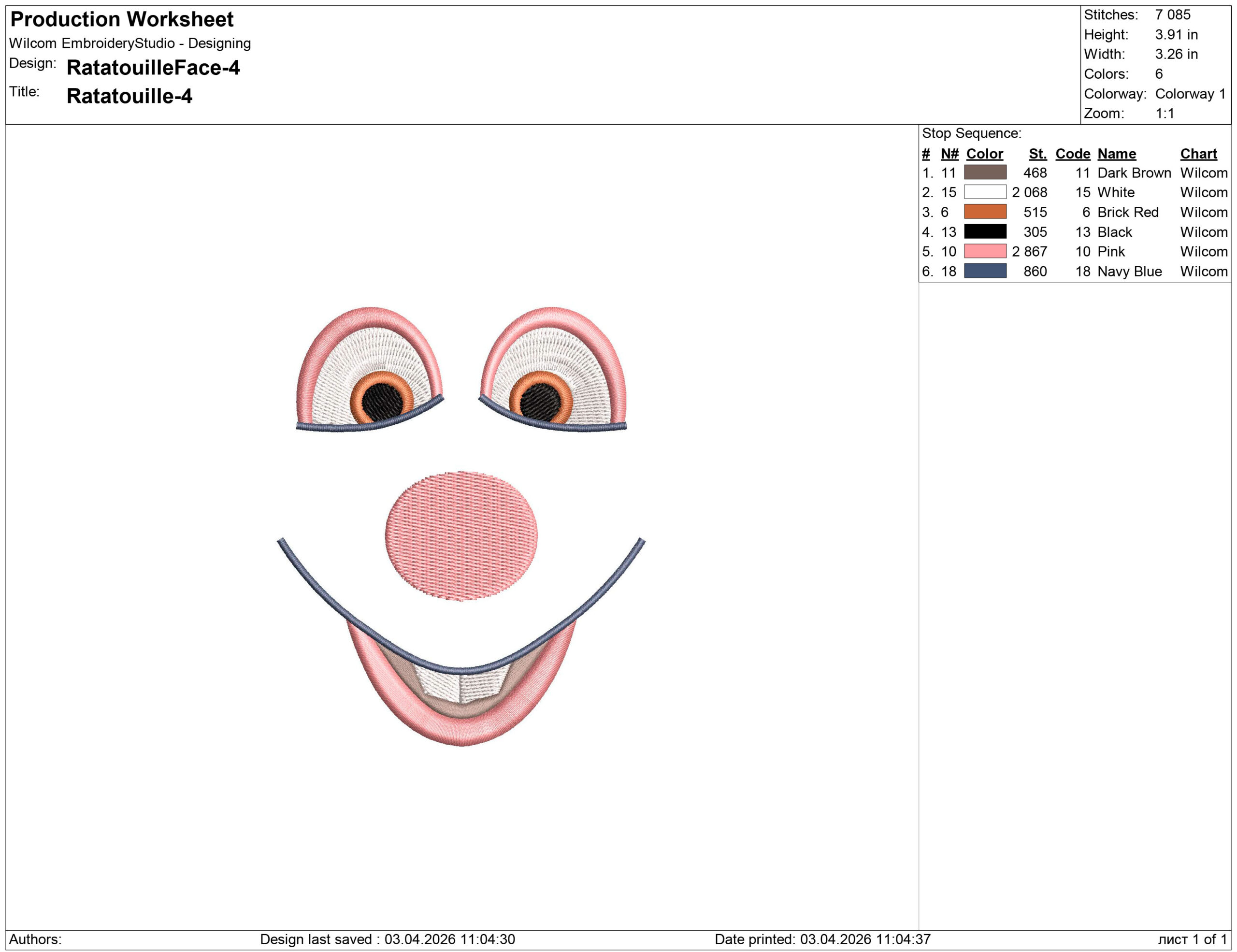This screenshot has height=952, width=1237.
Task: Click the Production Worksheet heading
Action: (122, 19)
